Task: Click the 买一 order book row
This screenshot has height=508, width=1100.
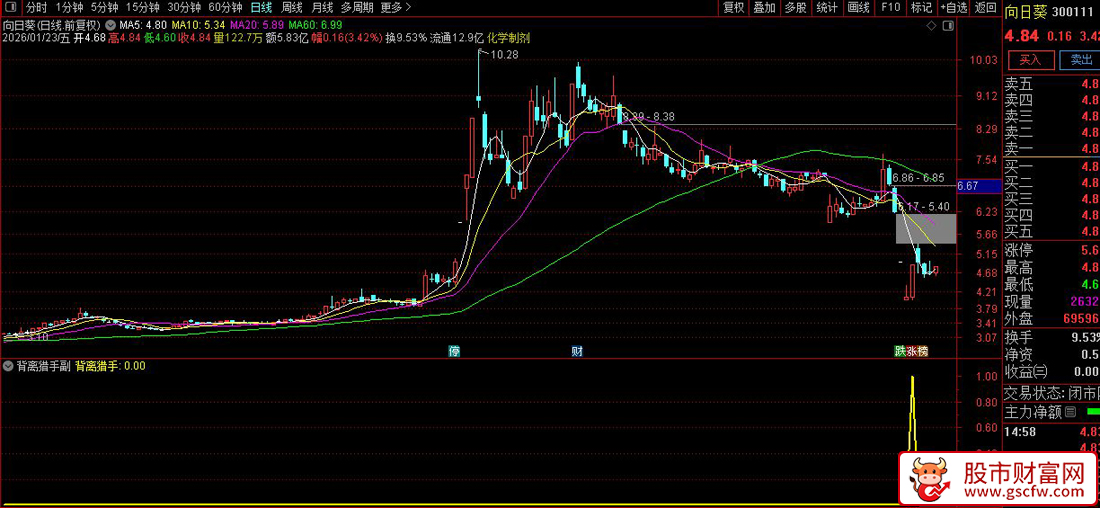Action: coord(1052,166)
